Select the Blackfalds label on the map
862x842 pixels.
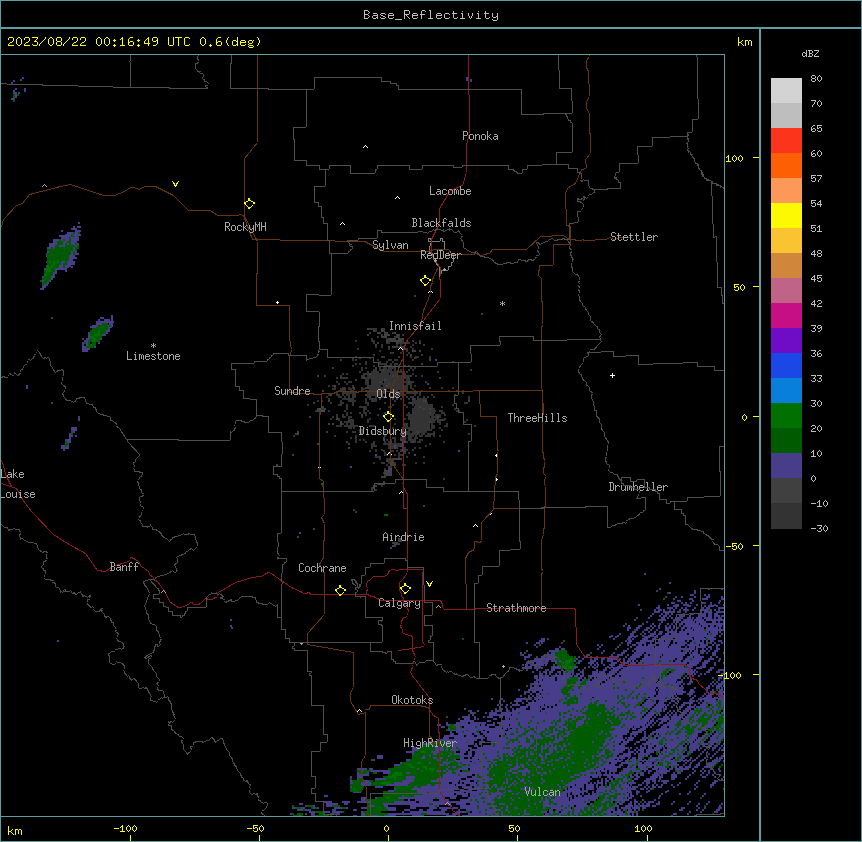(x=441, y=223)
